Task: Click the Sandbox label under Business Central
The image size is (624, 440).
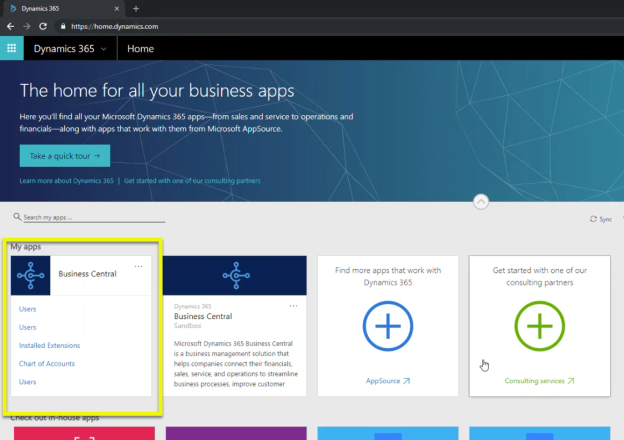Action: pyautogui.click(x=187, y=326)
